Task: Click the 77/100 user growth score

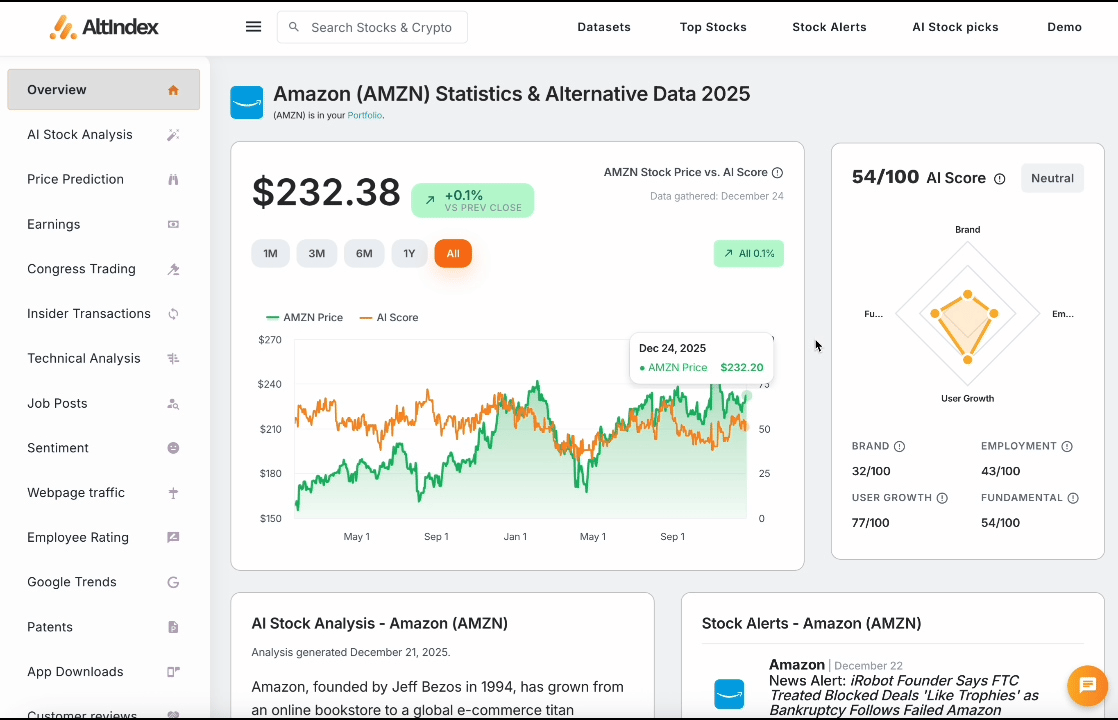Action: point(871,523)
